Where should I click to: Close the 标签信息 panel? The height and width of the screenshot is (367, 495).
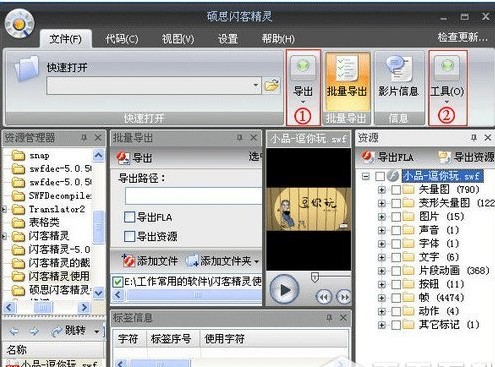pyautogui.click(x=343, y=318)
